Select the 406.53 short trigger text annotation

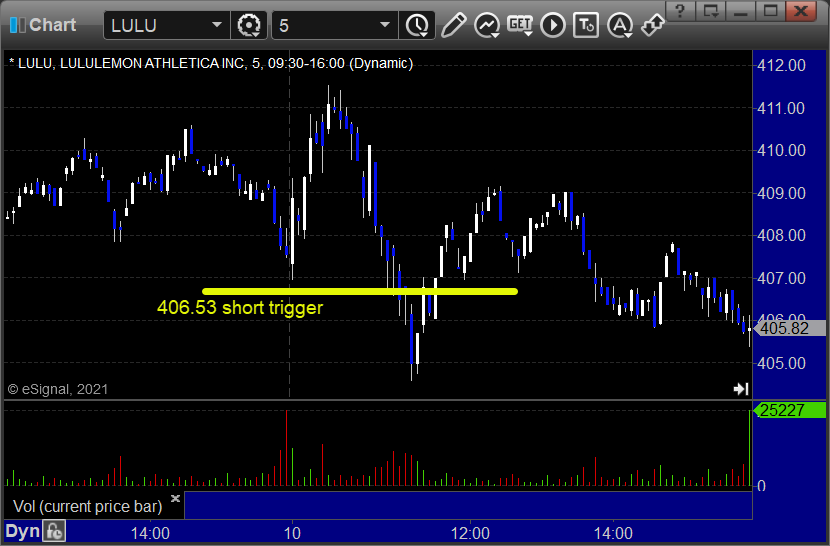coord(240,308)
